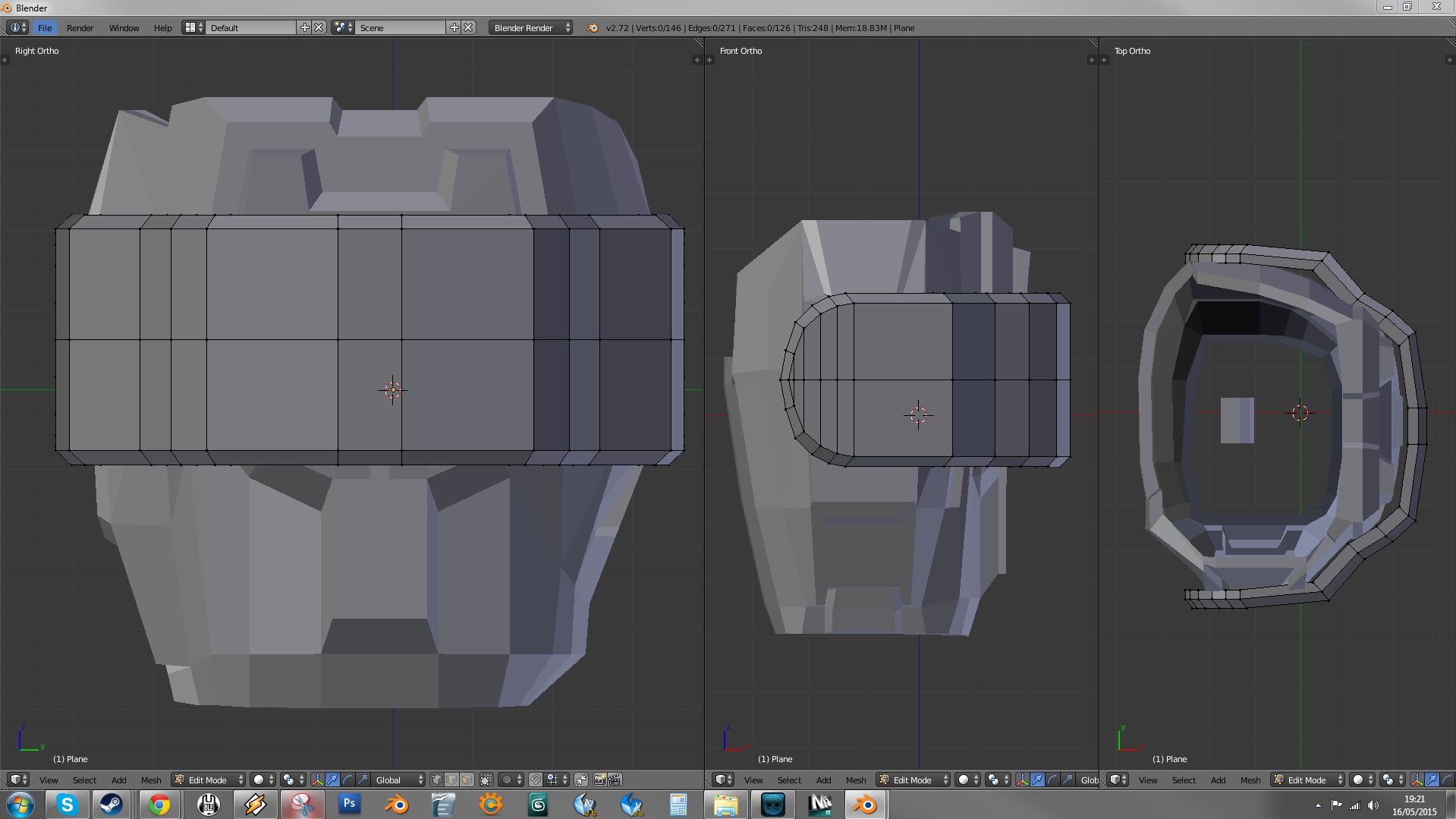Click the rotate manipulator arc icon in Right Ortho header
The height and width of the screenshot is (819, 1456).
tap(347, 780)
